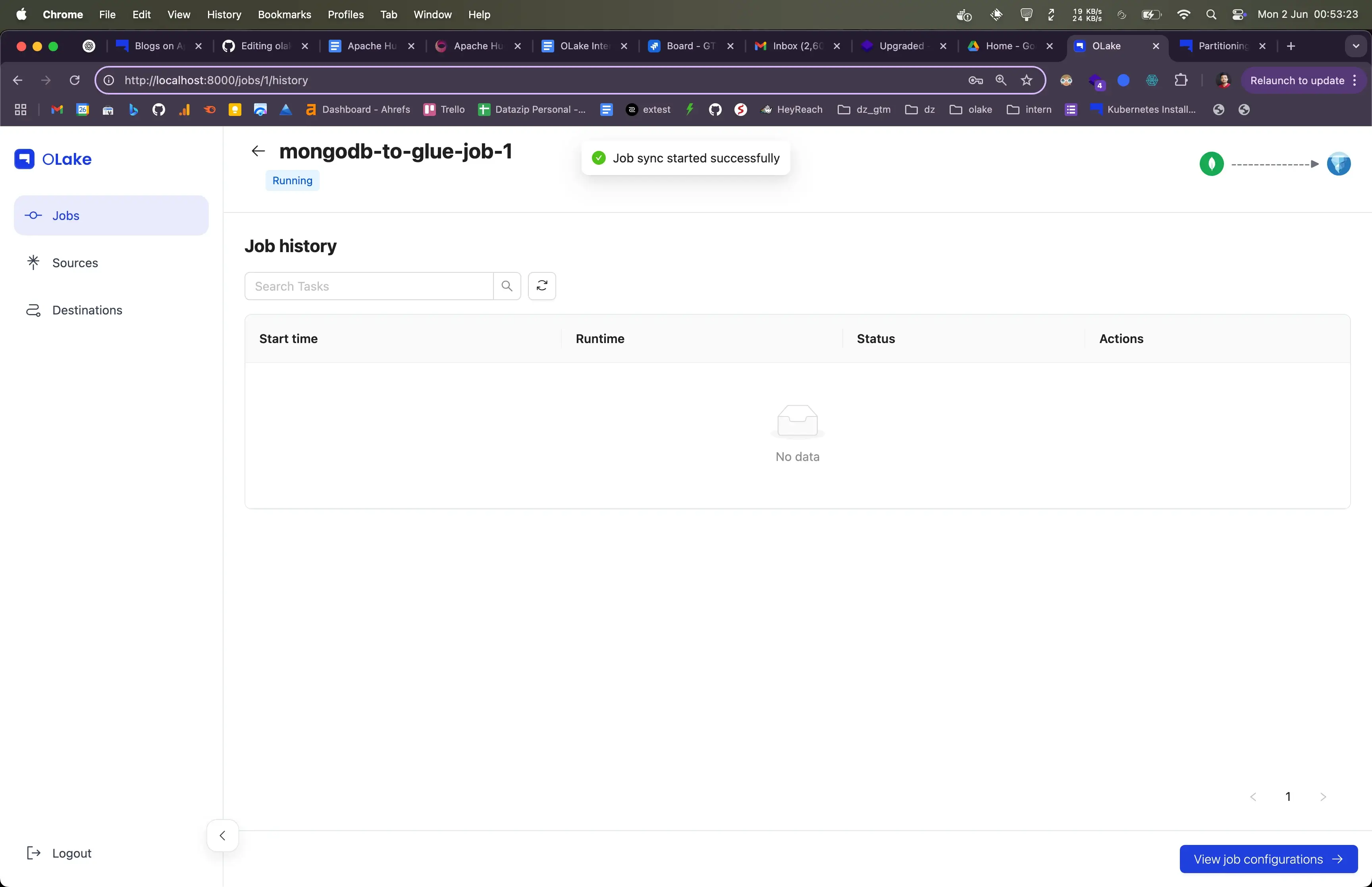Go to next history page
Viewport: 1372px width, 887px height.
tap(1323, 796)
